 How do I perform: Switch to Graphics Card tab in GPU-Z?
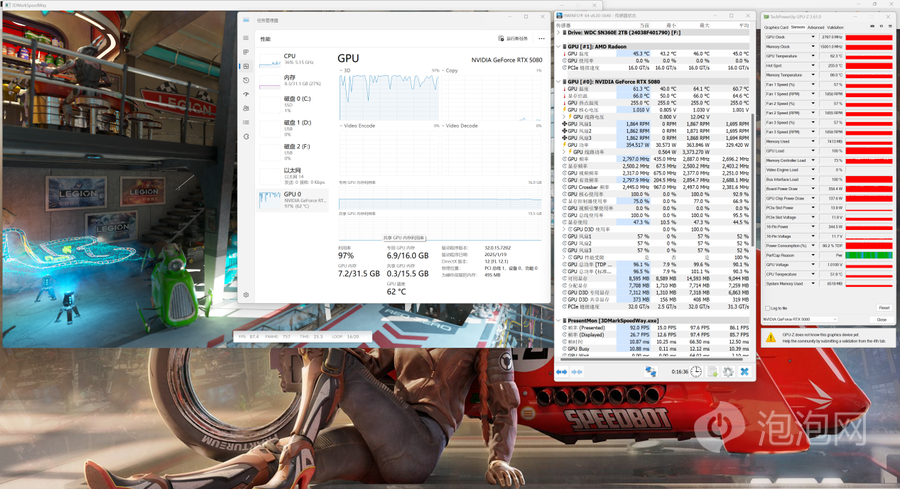pyautogui.click(x=776, y=28)
